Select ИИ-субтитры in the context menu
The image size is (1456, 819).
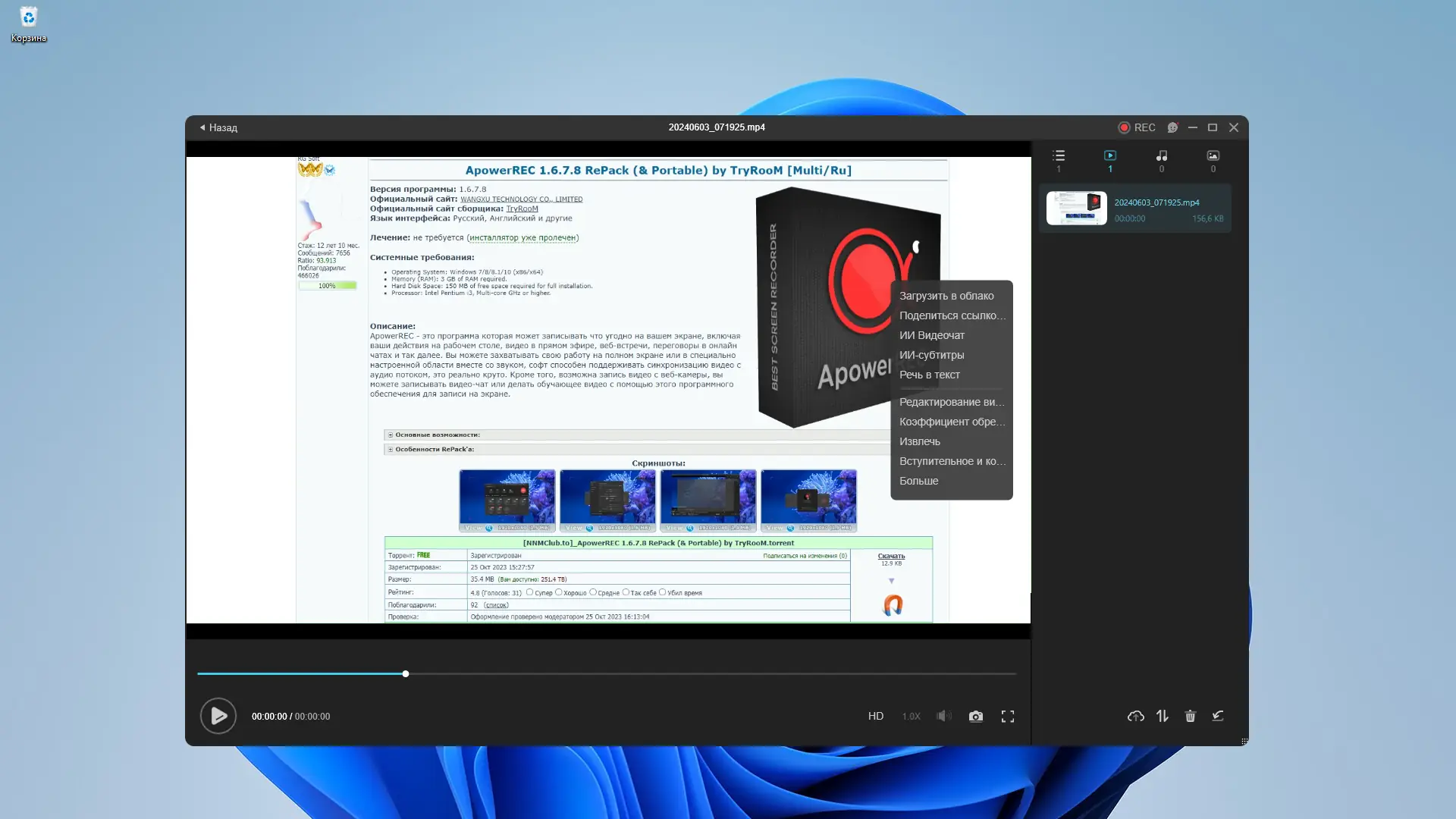tap(932, 354)
